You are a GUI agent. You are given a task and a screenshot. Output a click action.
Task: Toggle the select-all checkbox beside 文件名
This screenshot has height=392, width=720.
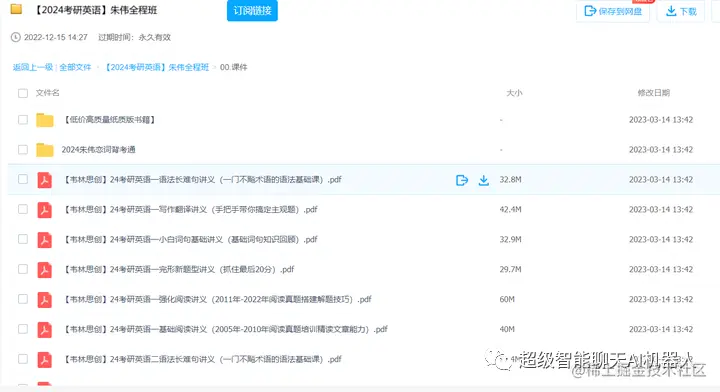tap(23, 93)
